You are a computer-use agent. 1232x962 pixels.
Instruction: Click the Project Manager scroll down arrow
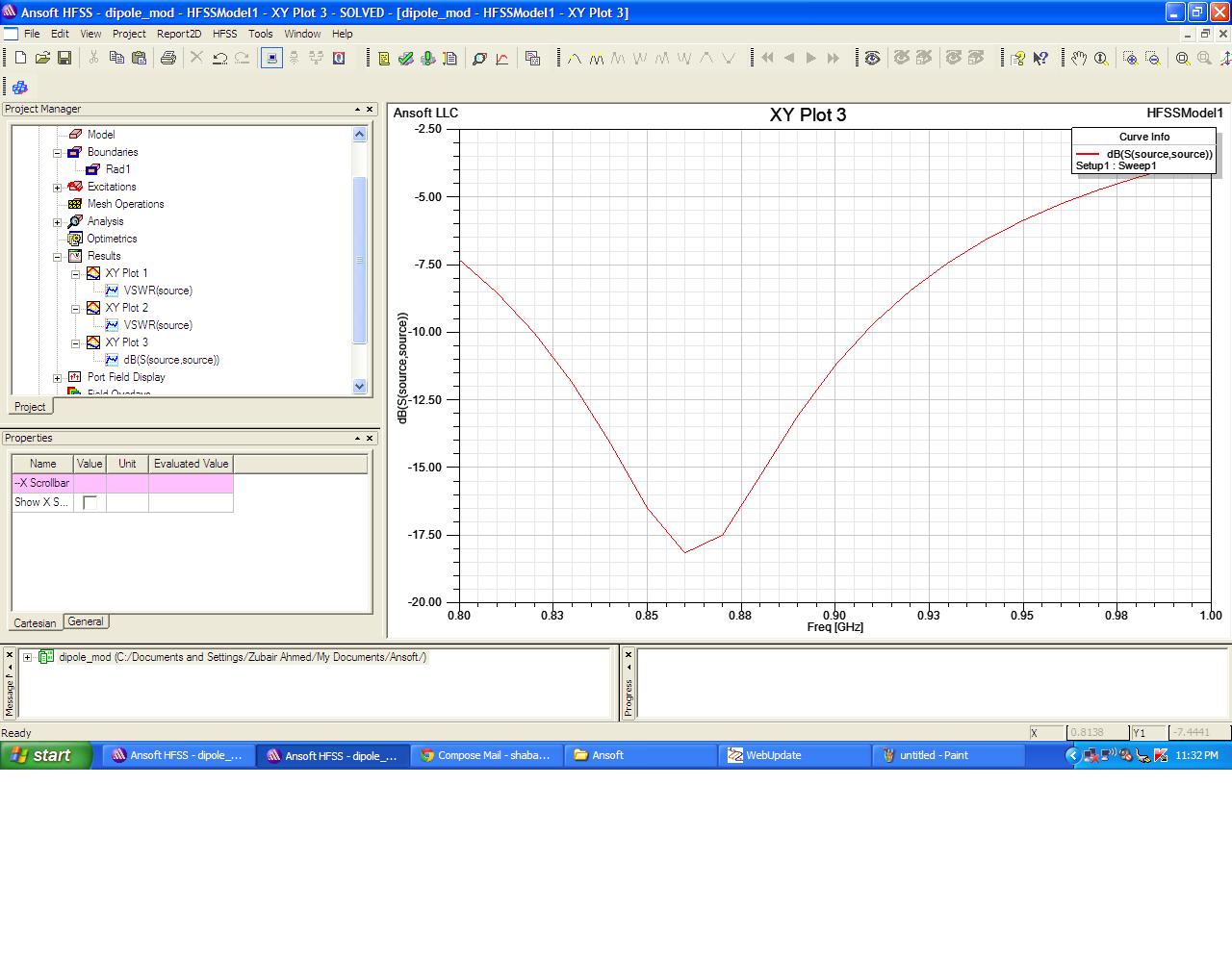360,387
